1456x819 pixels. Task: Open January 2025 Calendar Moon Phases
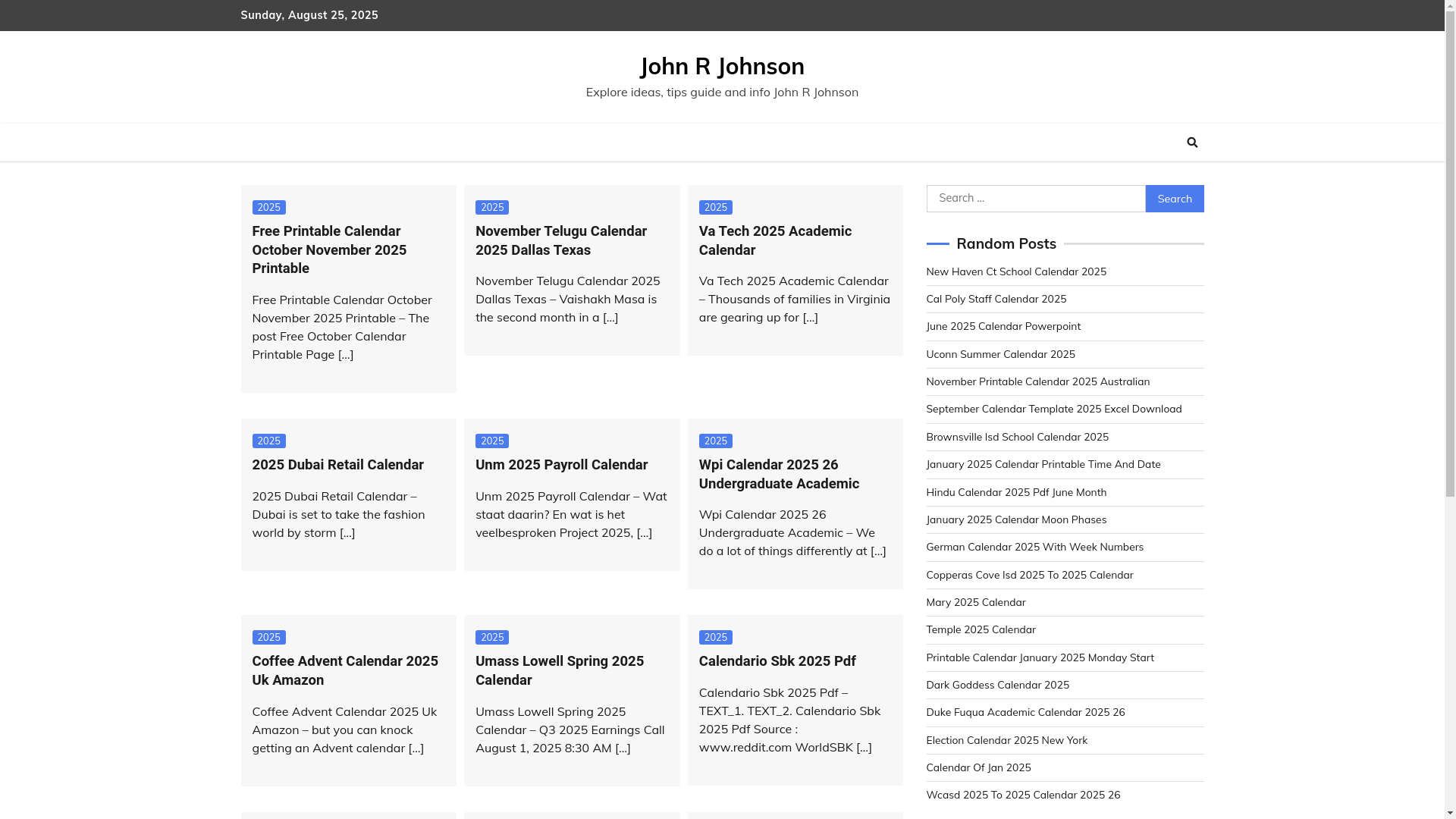point(1016,519)
